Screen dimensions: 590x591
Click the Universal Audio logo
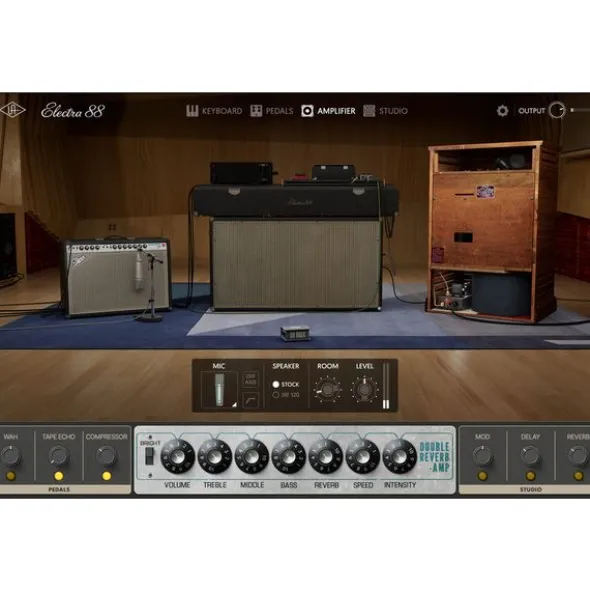[12, 110]
